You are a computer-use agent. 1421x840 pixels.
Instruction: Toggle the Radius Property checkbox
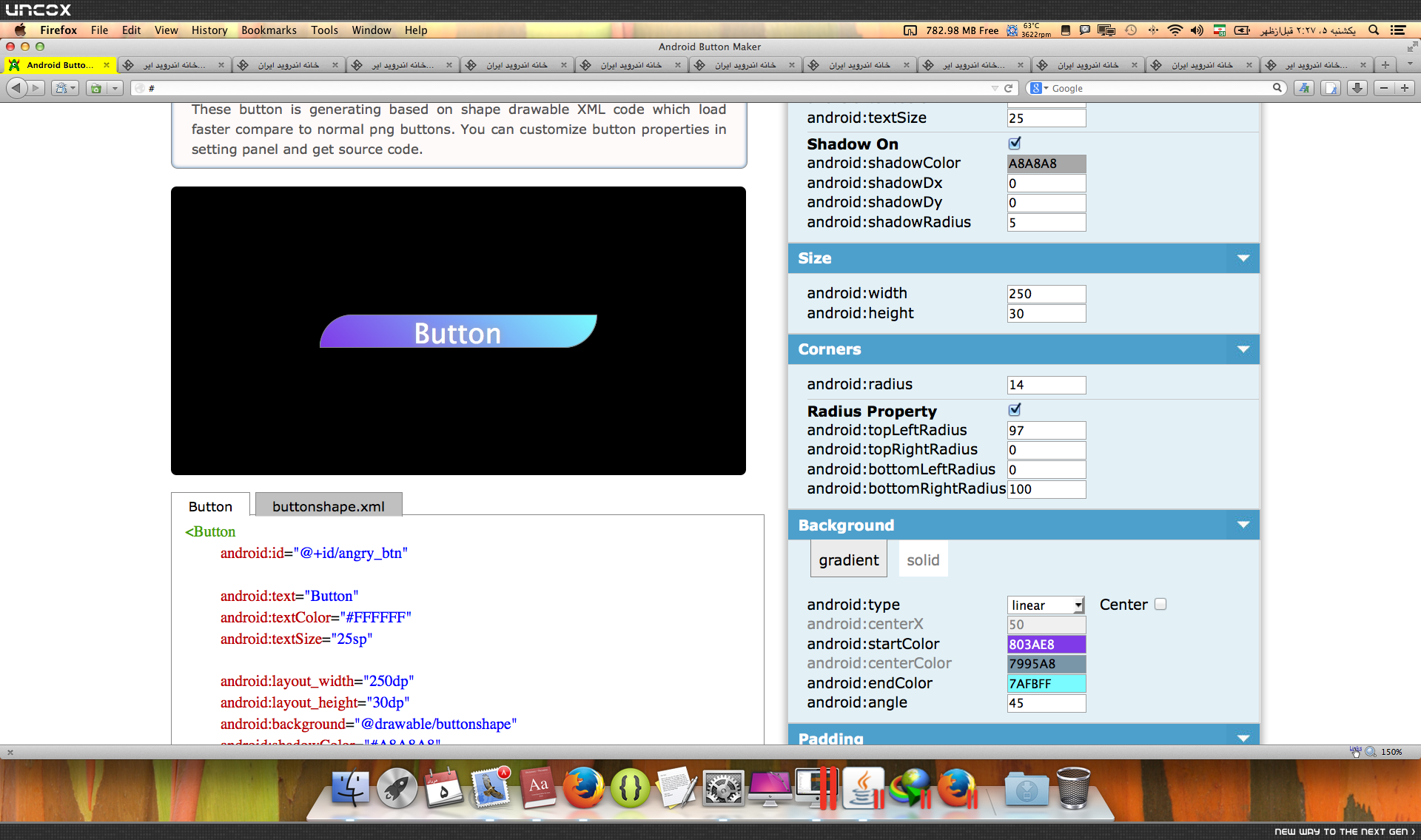[x=1015, y=409]
